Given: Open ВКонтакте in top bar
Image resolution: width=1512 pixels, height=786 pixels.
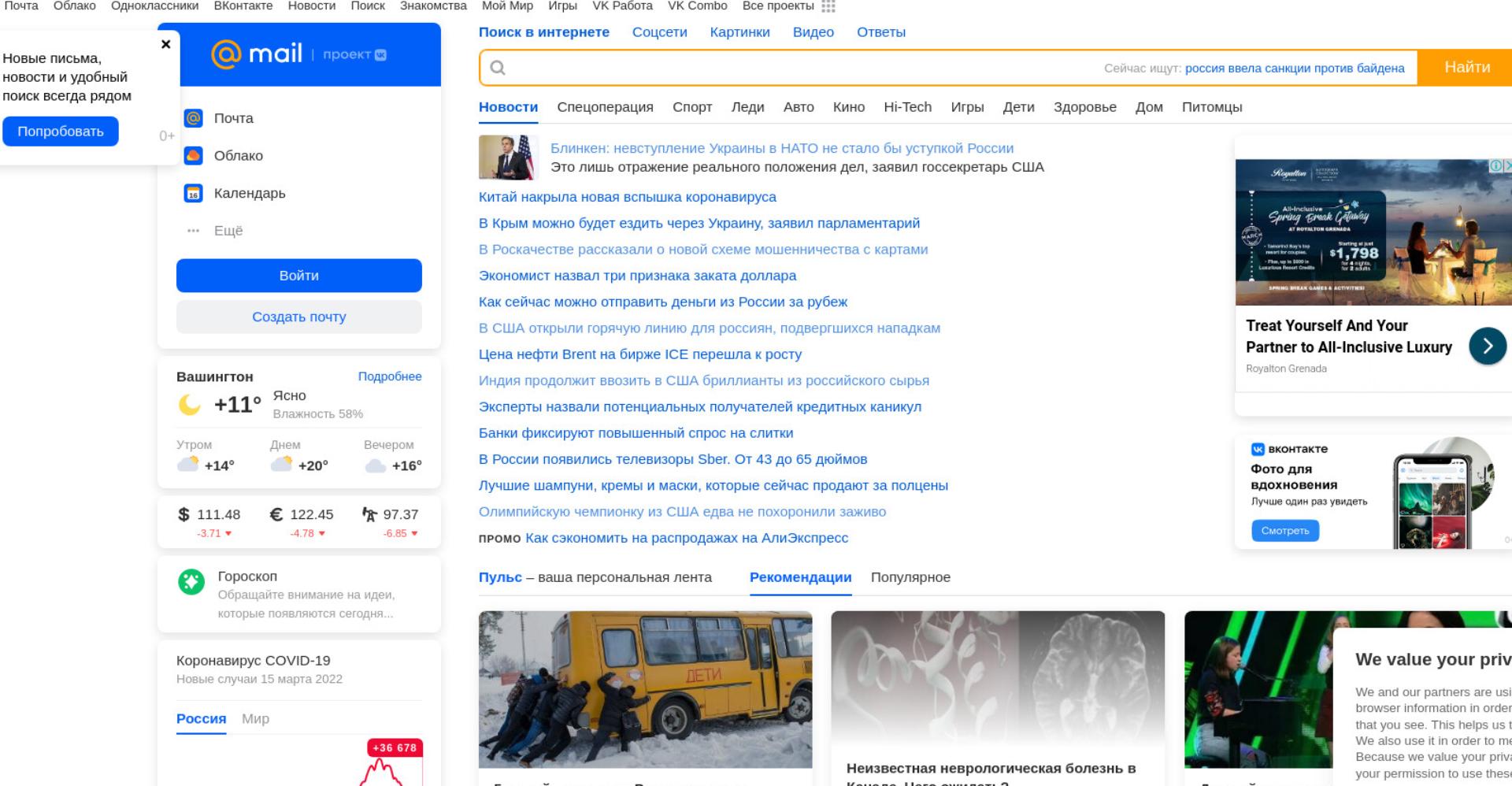Looking at the screenshot, I should 243,6.
